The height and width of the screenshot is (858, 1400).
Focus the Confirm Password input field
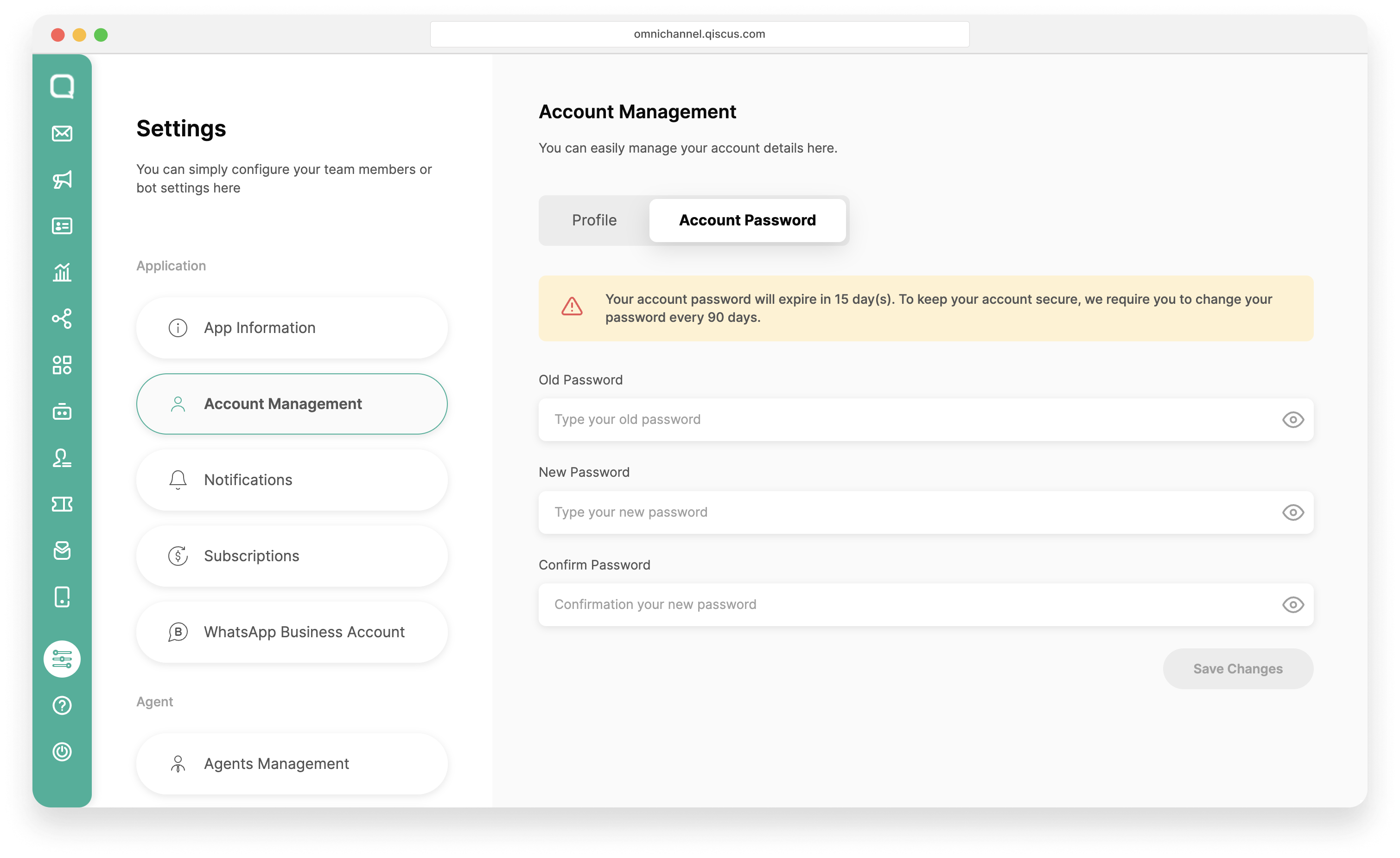coord(926,604)
